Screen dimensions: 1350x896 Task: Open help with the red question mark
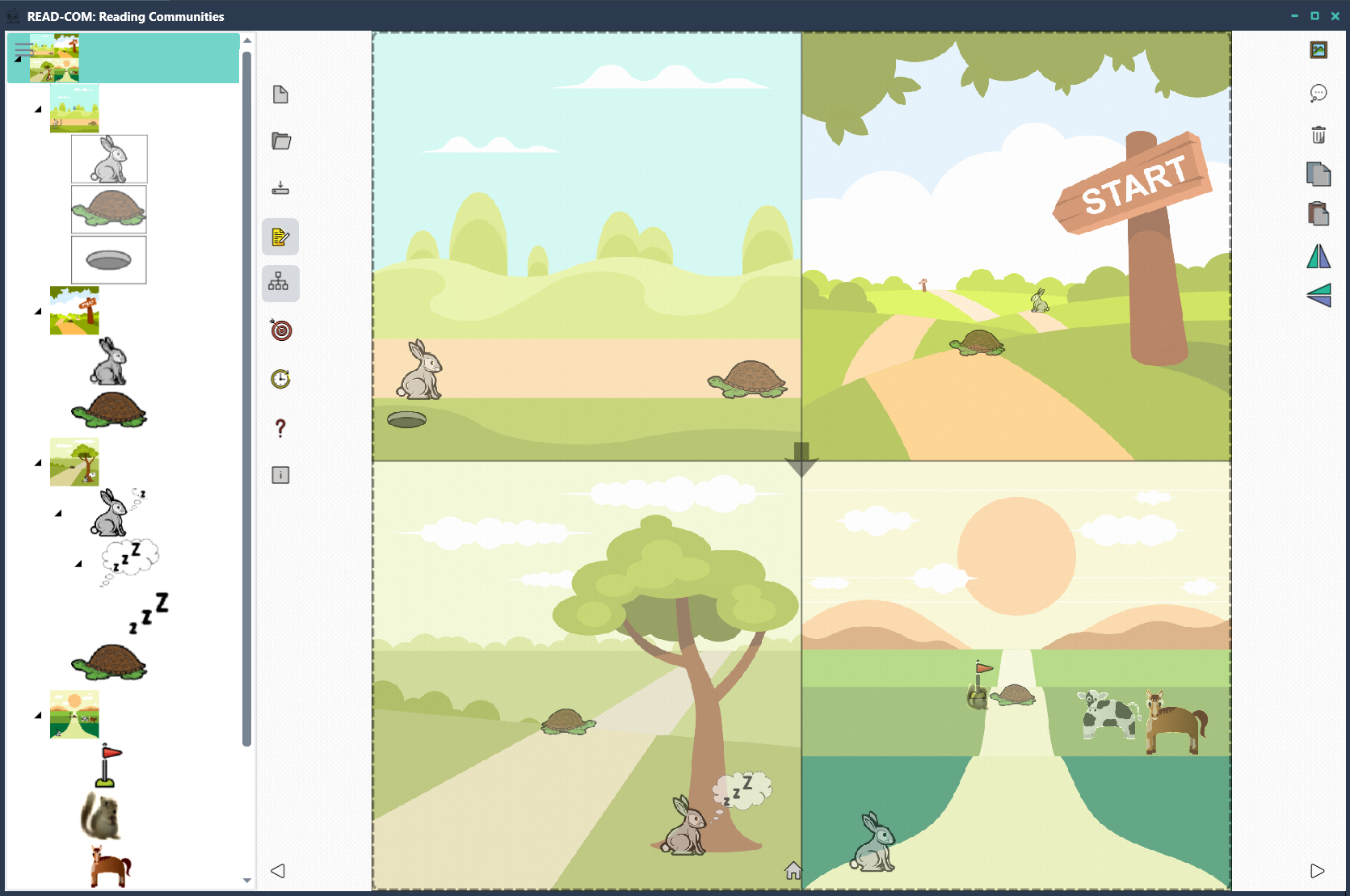coord(280,427)
